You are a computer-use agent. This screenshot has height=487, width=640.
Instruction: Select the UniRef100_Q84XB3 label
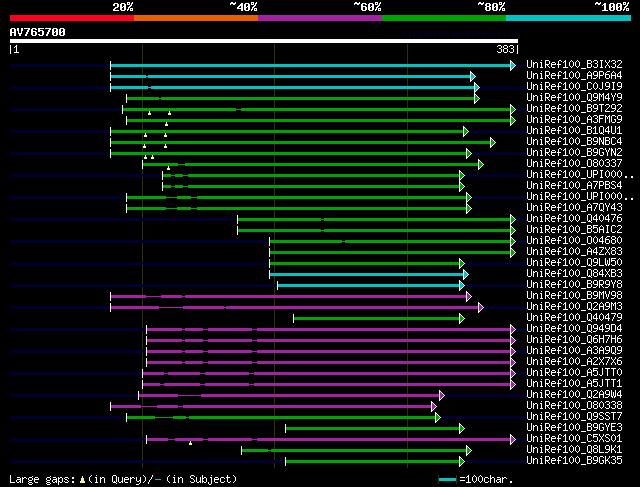point(574,274)
